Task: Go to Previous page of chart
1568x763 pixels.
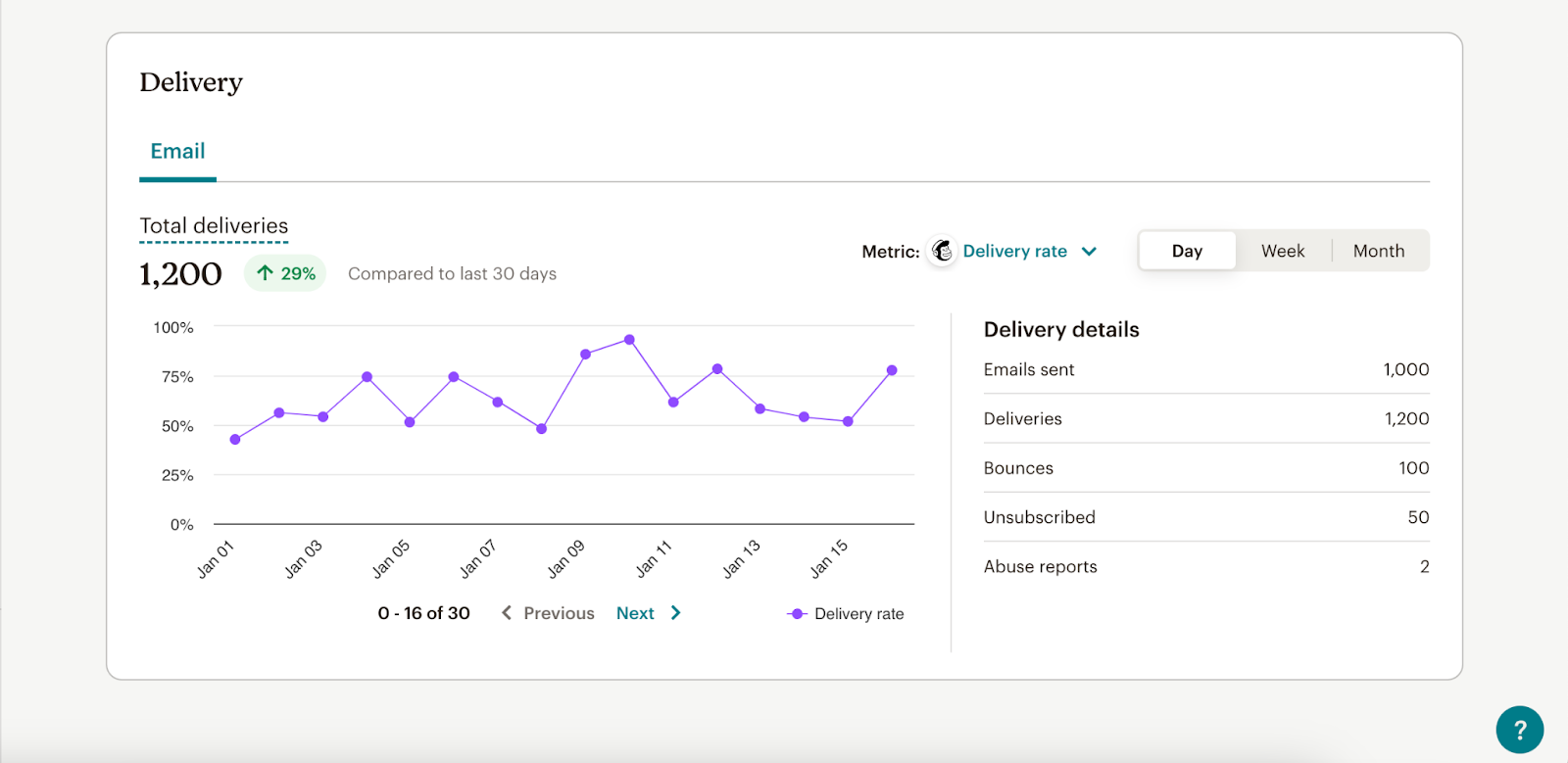Action: point(548,613)
